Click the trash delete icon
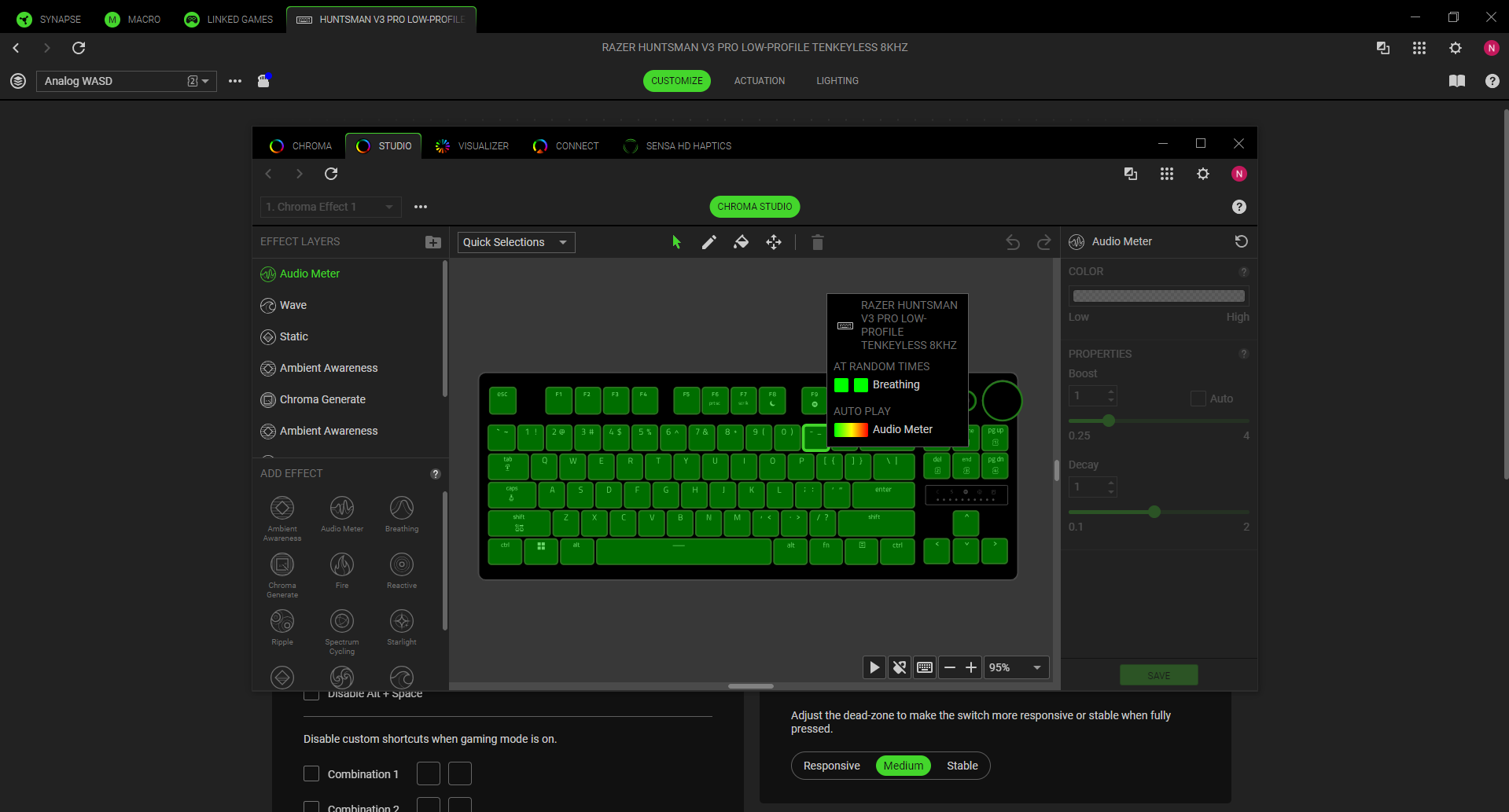 tap(818, 242)
